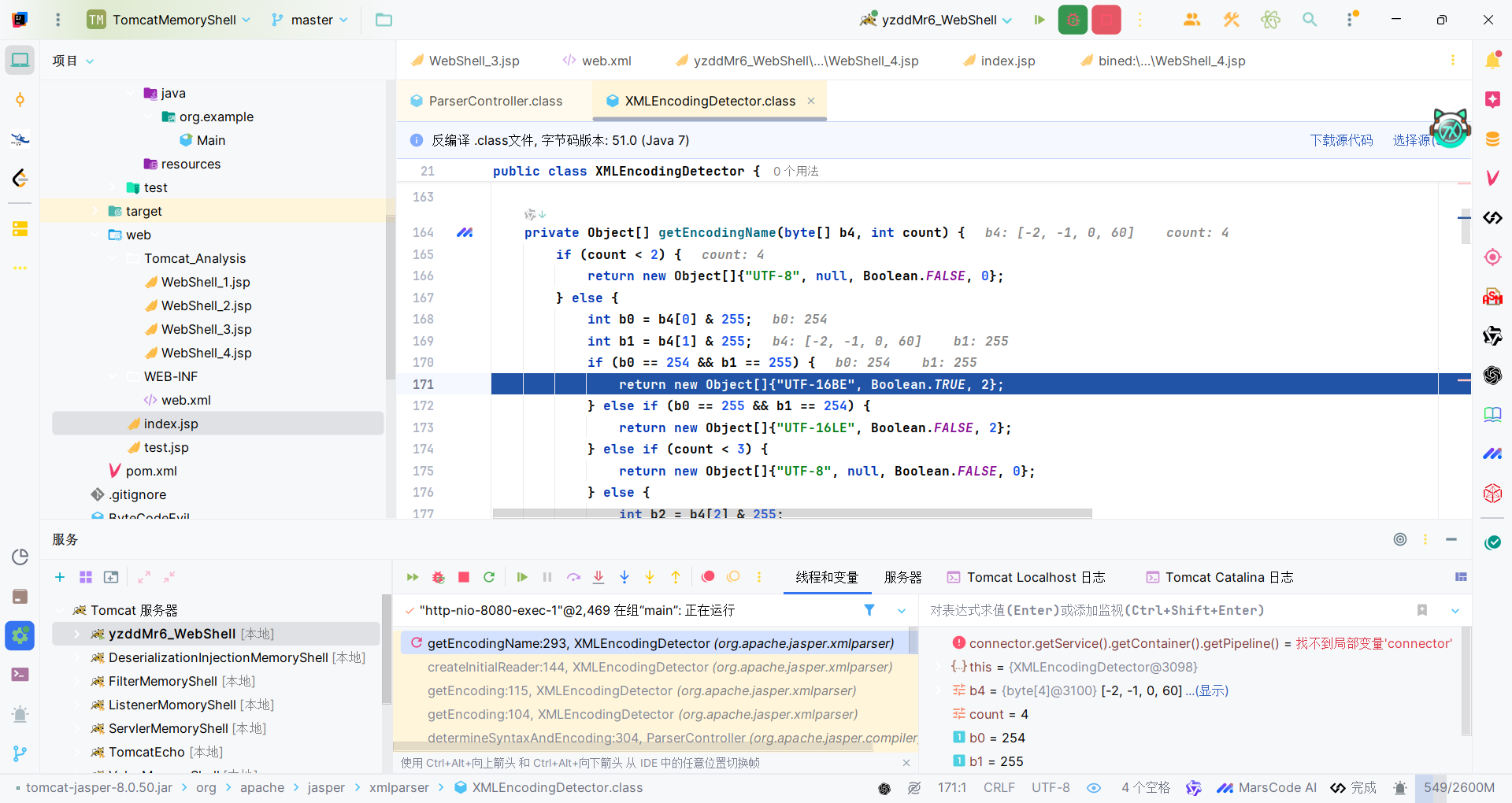Screen dimensions: 1512x803
Task: Stop the running process with red button
Action: click(1106, 20)
